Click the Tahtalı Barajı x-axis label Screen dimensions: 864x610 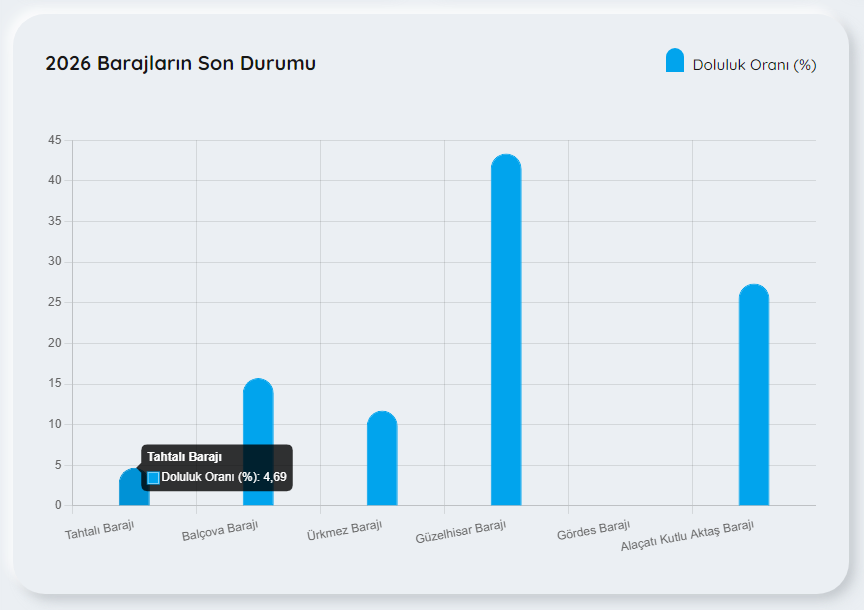(100, 530)
